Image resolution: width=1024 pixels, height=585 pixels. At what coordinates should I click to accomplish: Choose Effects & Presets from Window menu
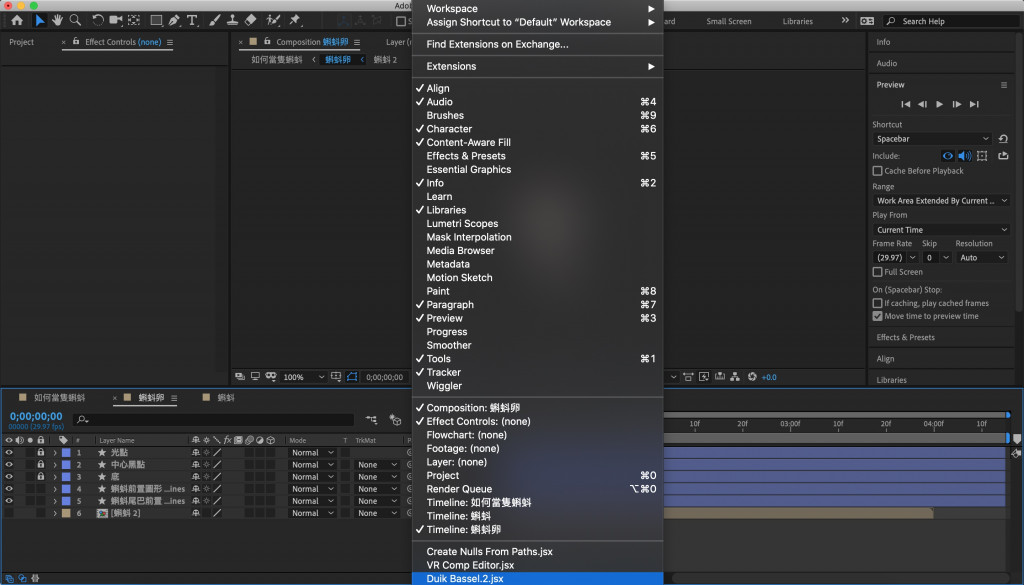coord(537,156)
